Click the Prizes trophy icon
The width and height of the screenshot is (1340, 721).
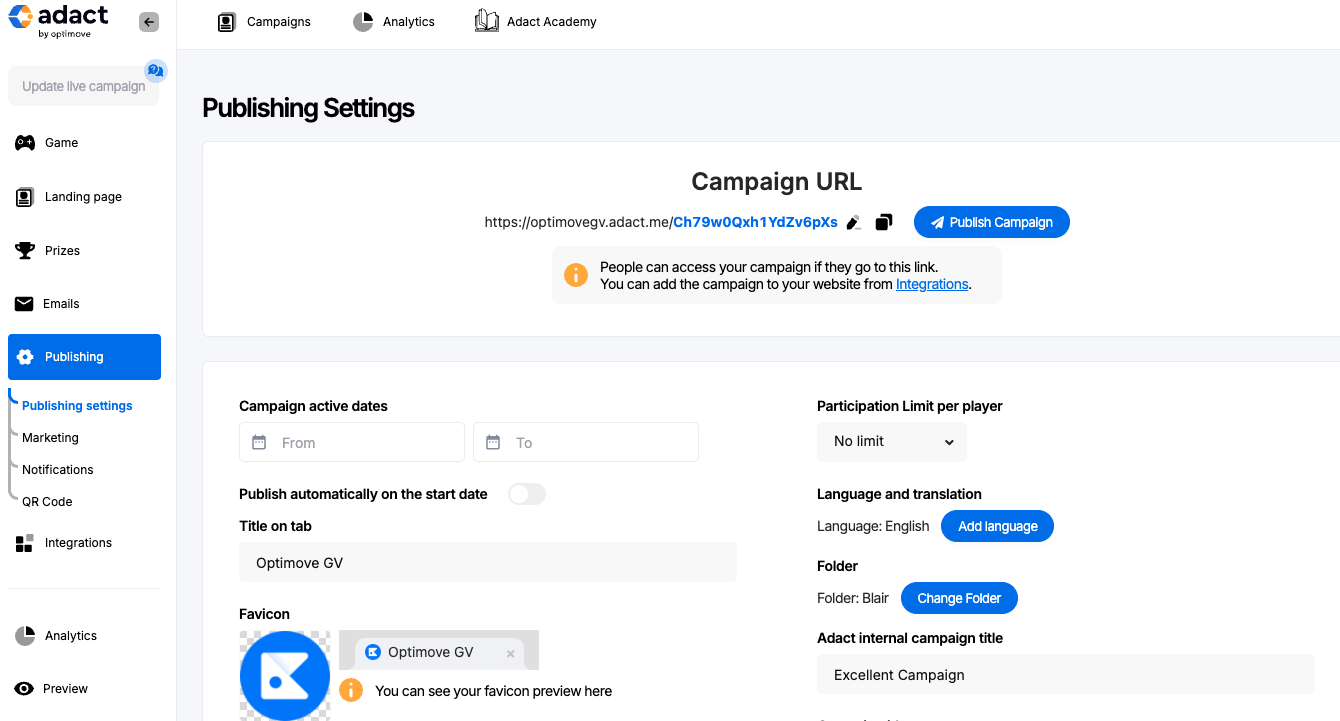[x=25, y=250]
